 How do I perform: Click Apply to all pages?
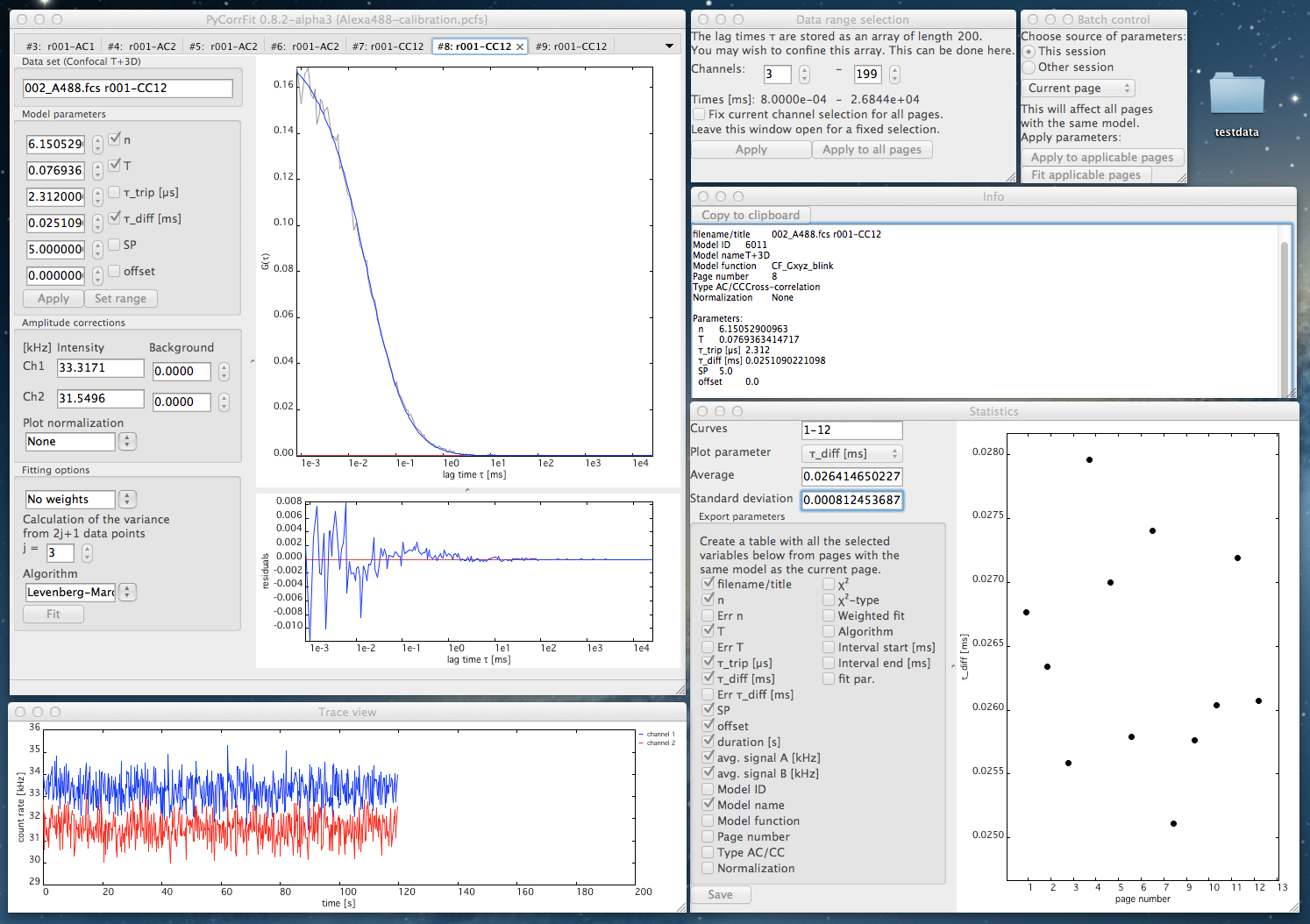click(x=872, y=150)
